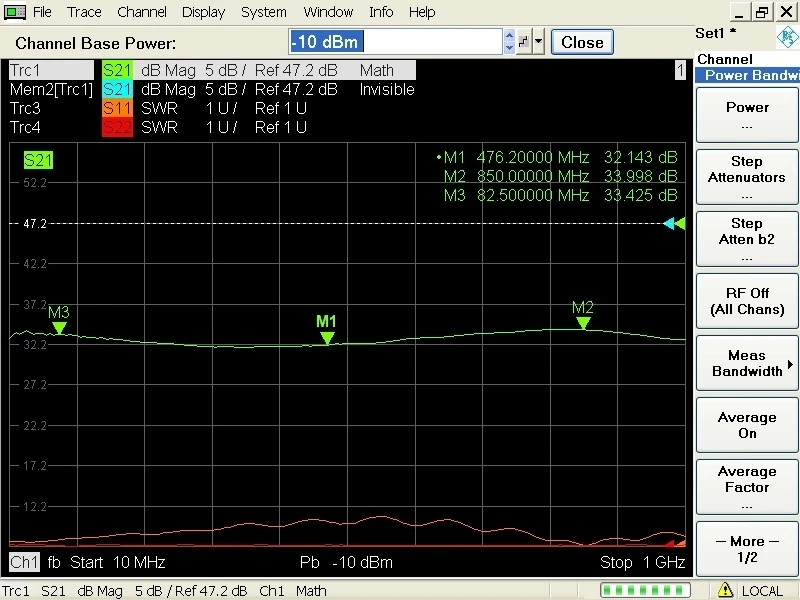The width and height of the screenshot is (800, 600).
Task: Select marker M1 triangle on the trace
Action: 327,338
